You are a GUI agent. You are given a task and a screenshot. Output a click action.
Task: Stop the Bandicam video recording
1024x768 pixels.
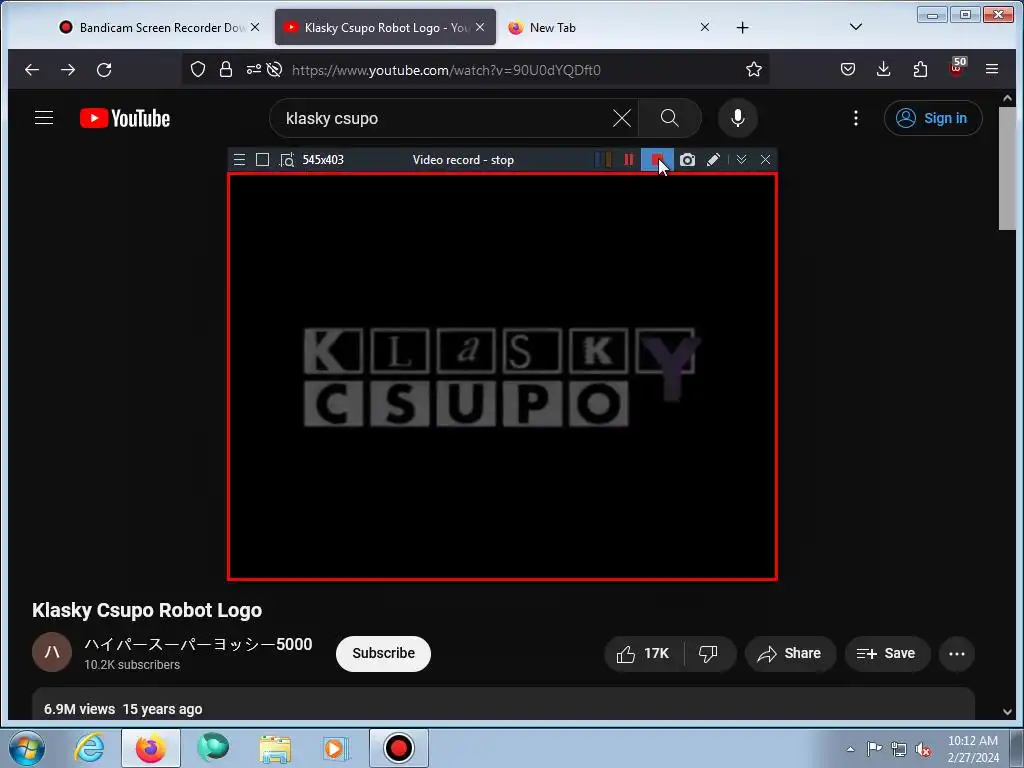657,160
